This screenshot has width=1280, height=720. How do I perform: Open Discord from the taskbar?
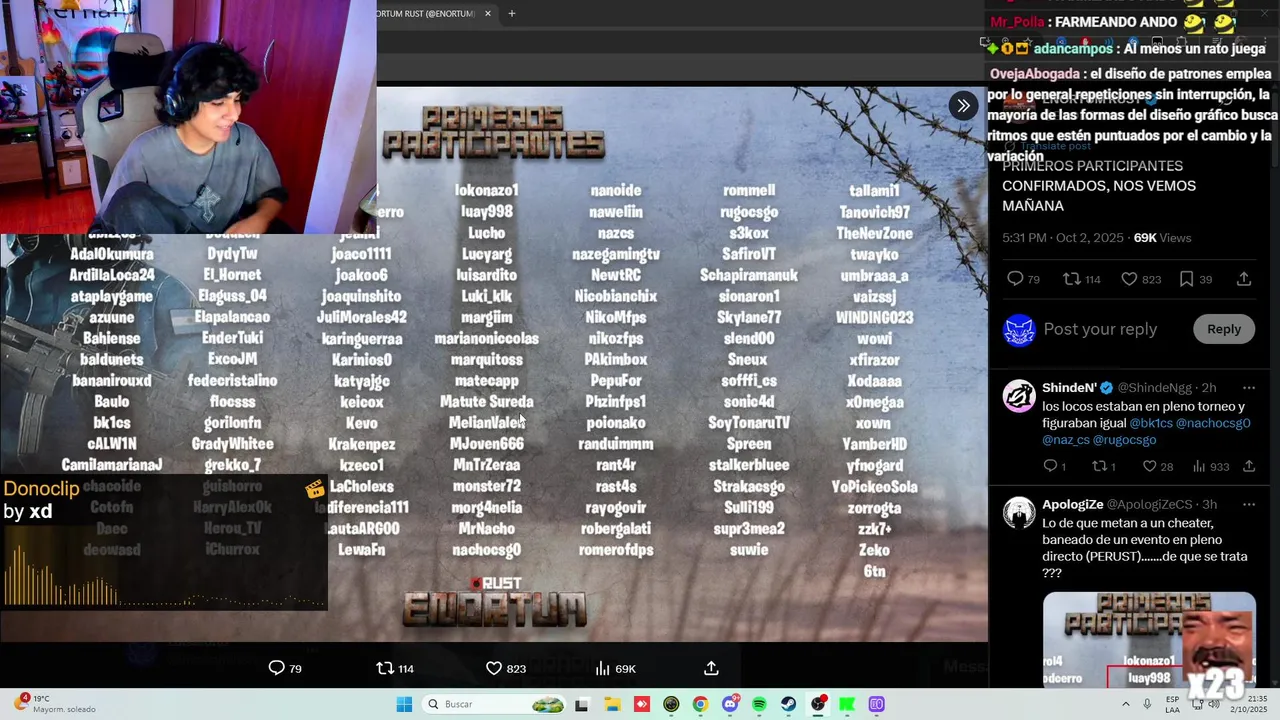730,704
